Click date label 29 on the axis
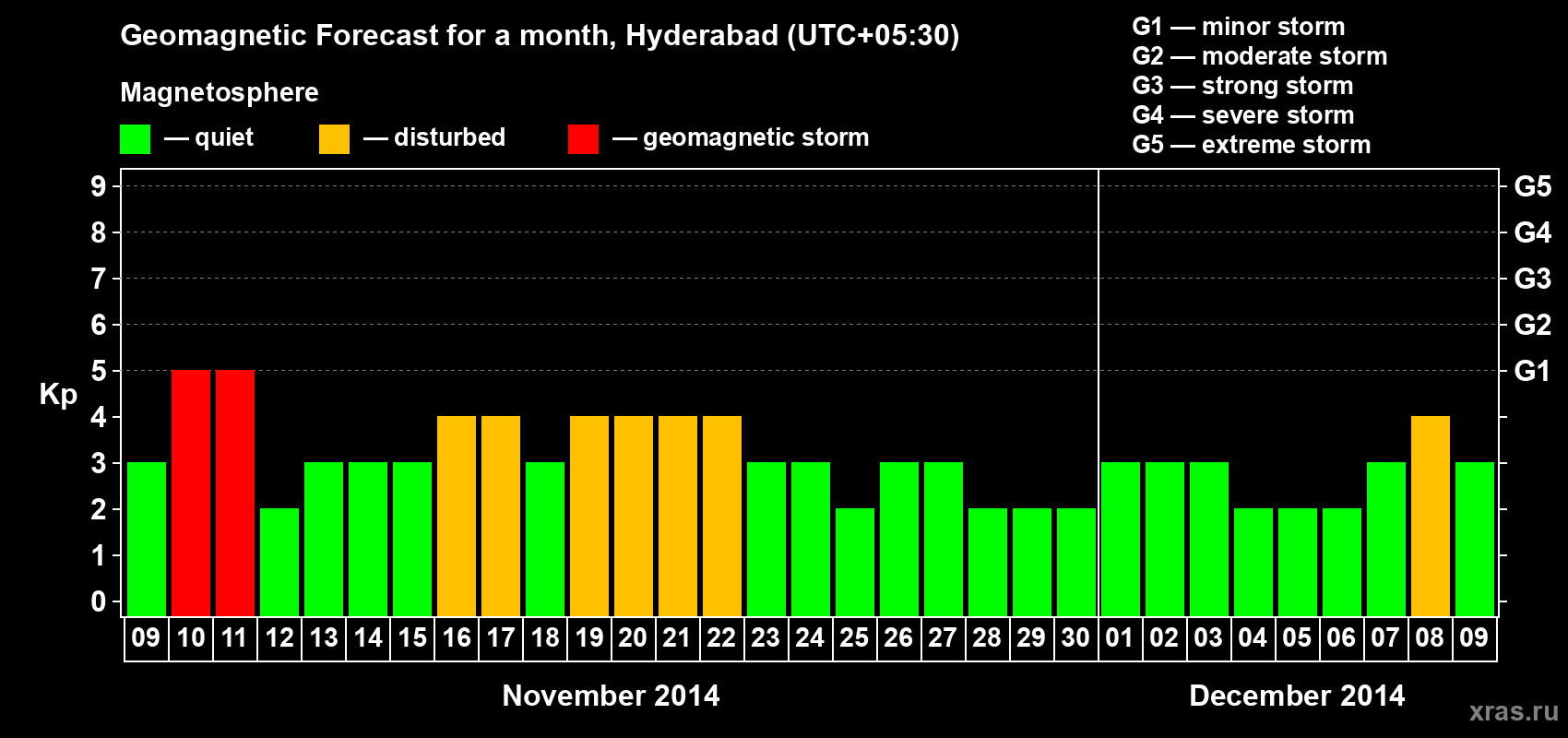Viewport: 1568px width, 738px height. tap(1031, 638)
